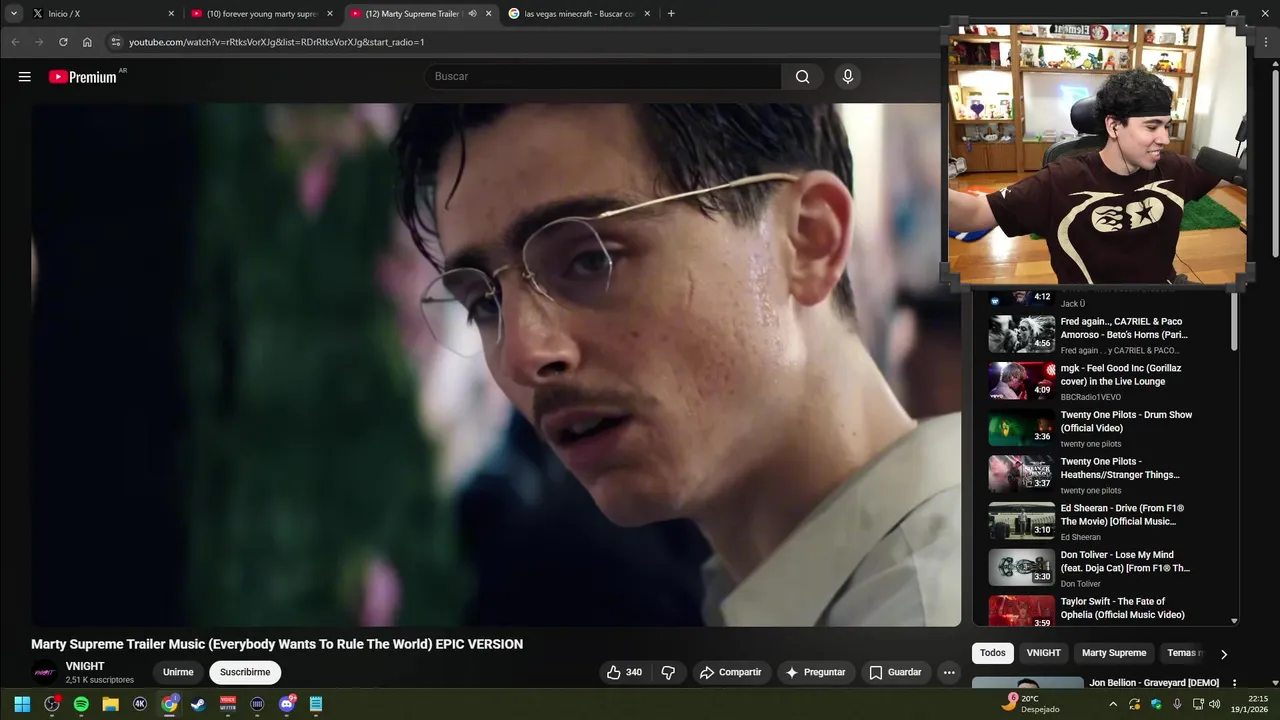Screen dimensions: 1280x720
Task: Open Spotify from taskbar
Action: pos(81,704)
